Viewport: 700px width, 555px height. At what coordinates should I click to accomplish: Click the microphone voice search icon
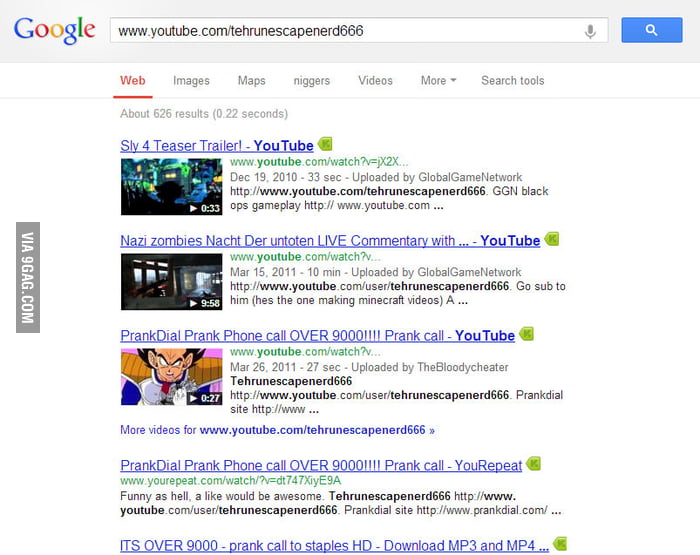click(590, 31)
